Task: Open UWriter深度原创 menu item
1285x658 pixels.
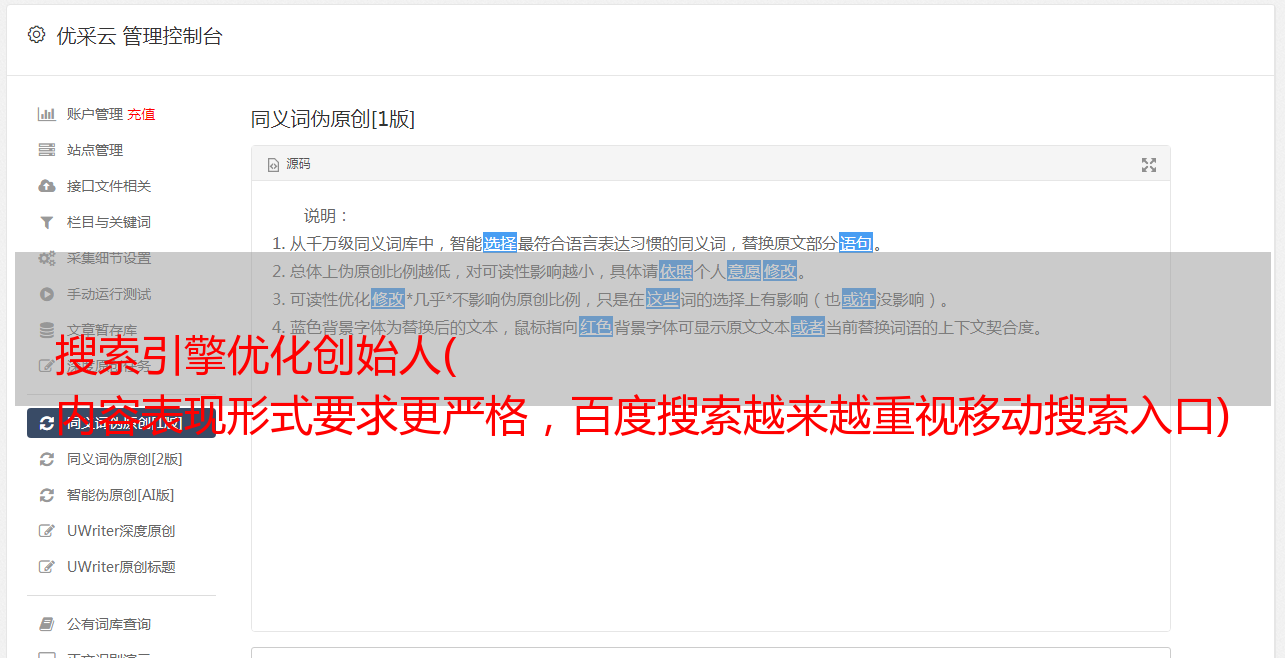Action: pos(121,531)
